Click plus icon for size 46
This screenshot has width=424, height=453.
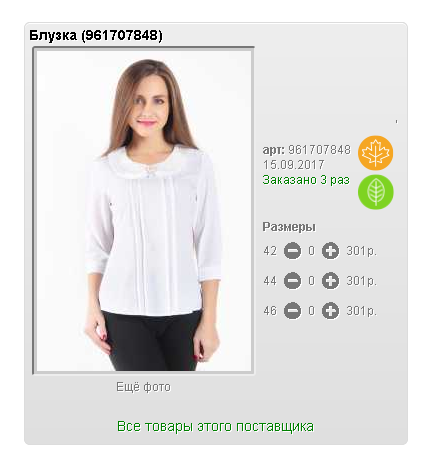(330, 311)
